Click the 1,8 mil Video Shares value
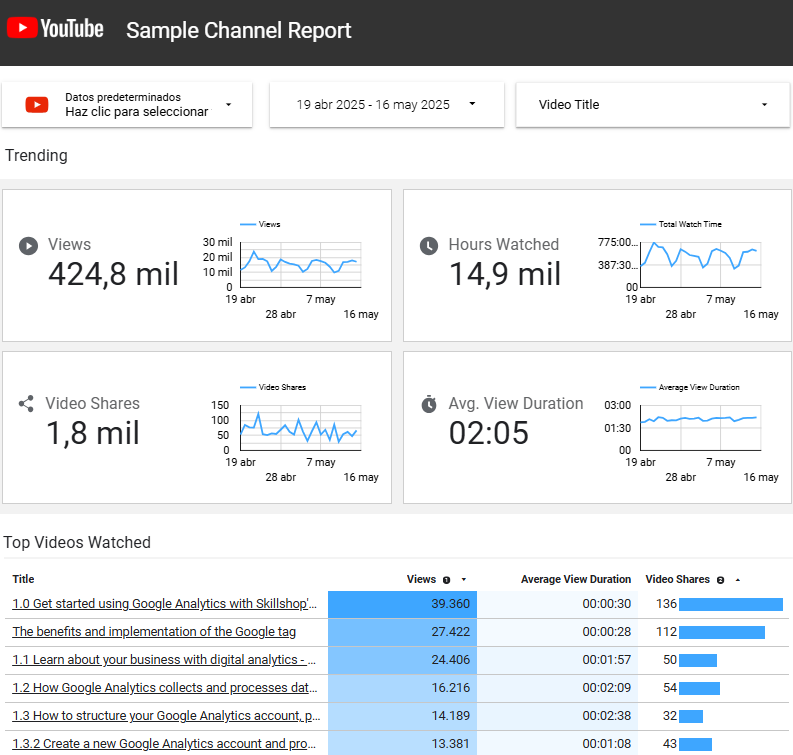793x755 pixels. [x=93, y=433]
